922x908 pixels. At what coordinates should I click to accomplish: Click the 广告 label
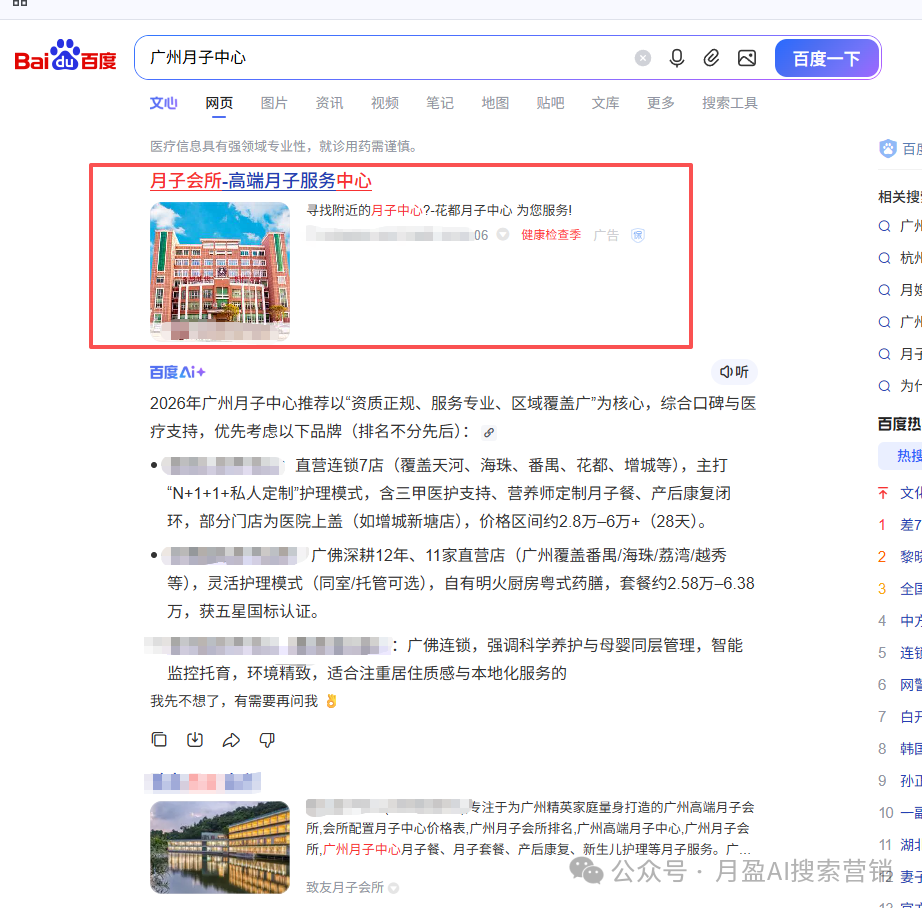tap(606, 235)
